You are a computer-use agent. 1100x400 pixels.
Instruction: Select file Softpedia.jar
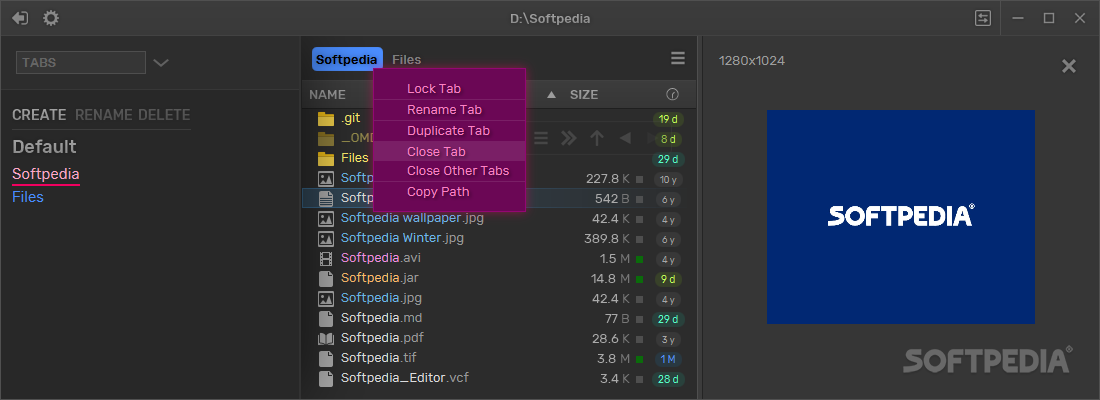click(x=380, y=279)
